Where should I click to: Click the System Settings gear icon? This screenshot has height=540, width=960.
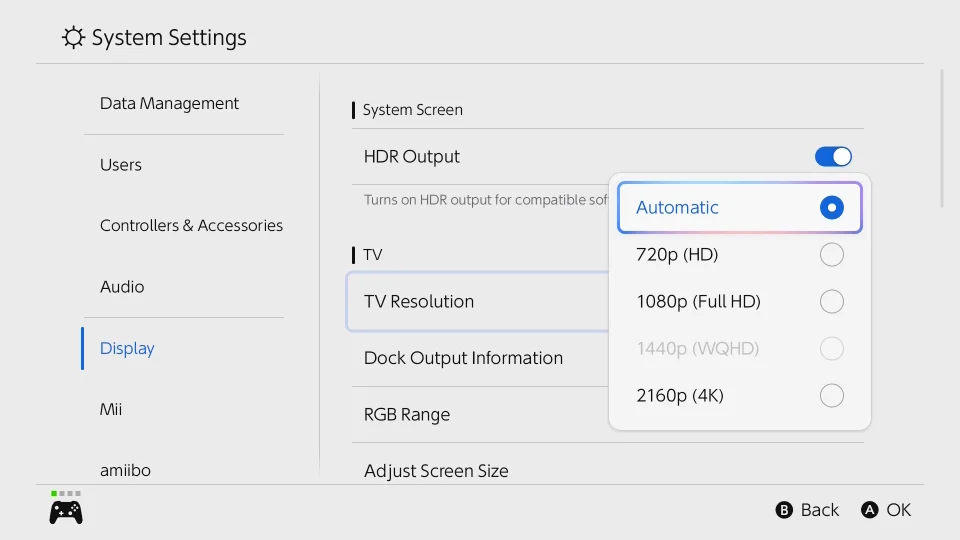tap(73, 38)
